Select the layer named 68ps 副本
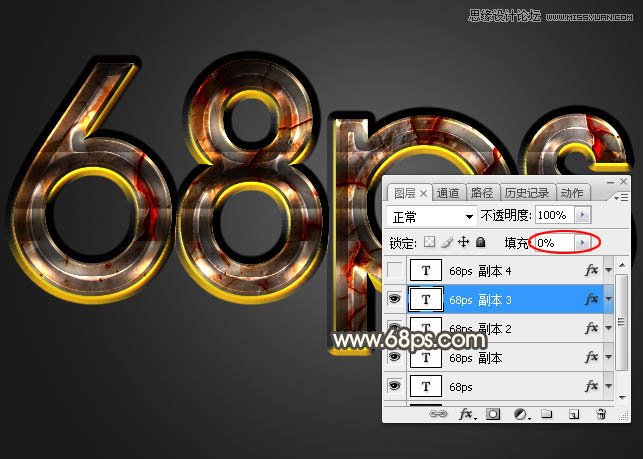Image resolution: width=643 pixels, height=459 pixels. pyautogui.click(x=476, y=358)
